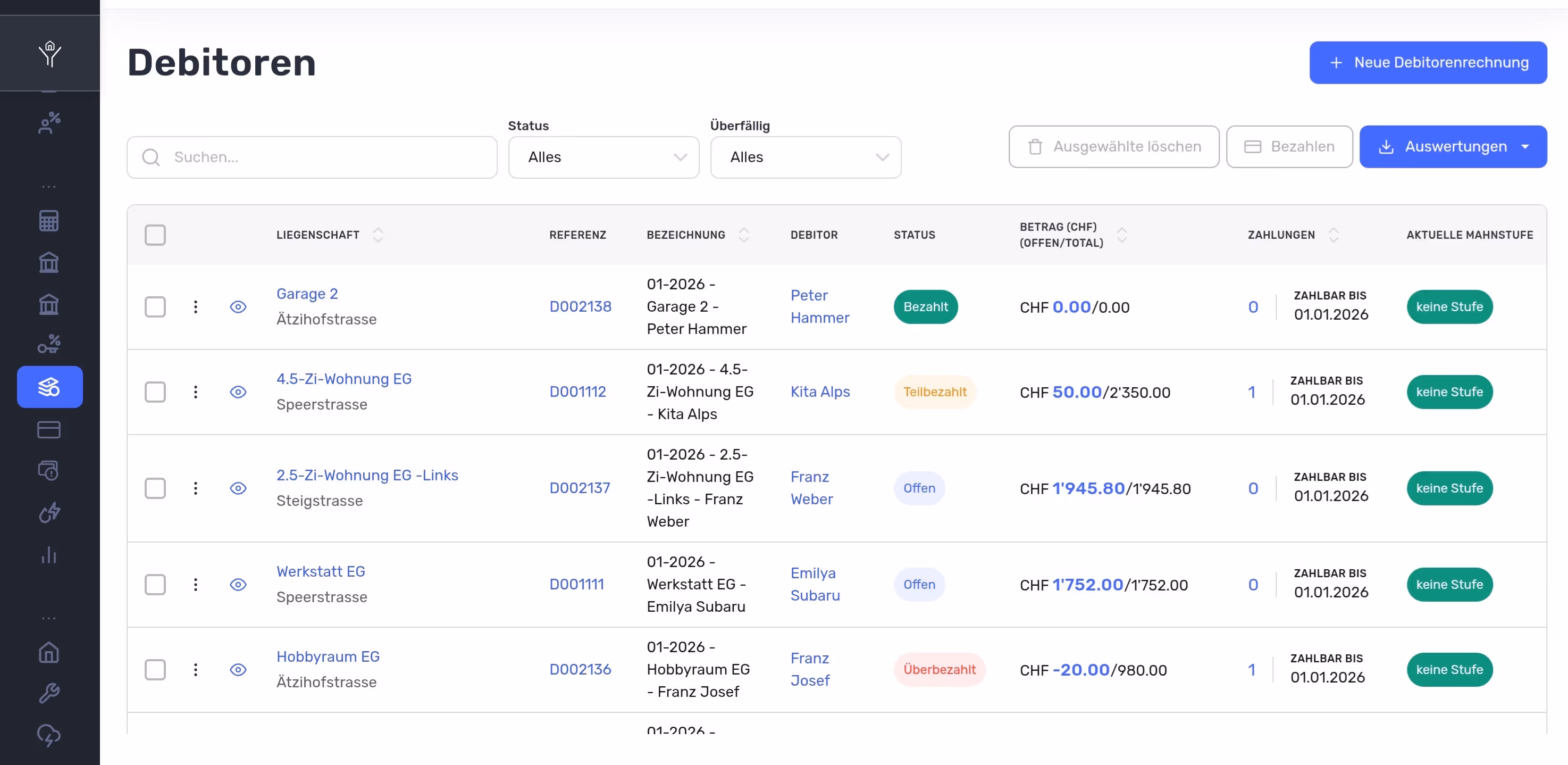Viewport: 1568px width, 765px height.
Task: Click Neue Debitorenrechnung button
Action: tap(1428, 63)
